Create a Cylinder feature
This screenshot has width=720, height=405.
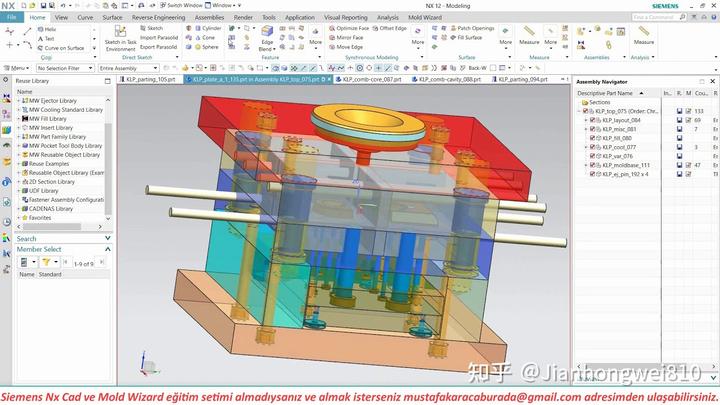click(x=208, y=28)
